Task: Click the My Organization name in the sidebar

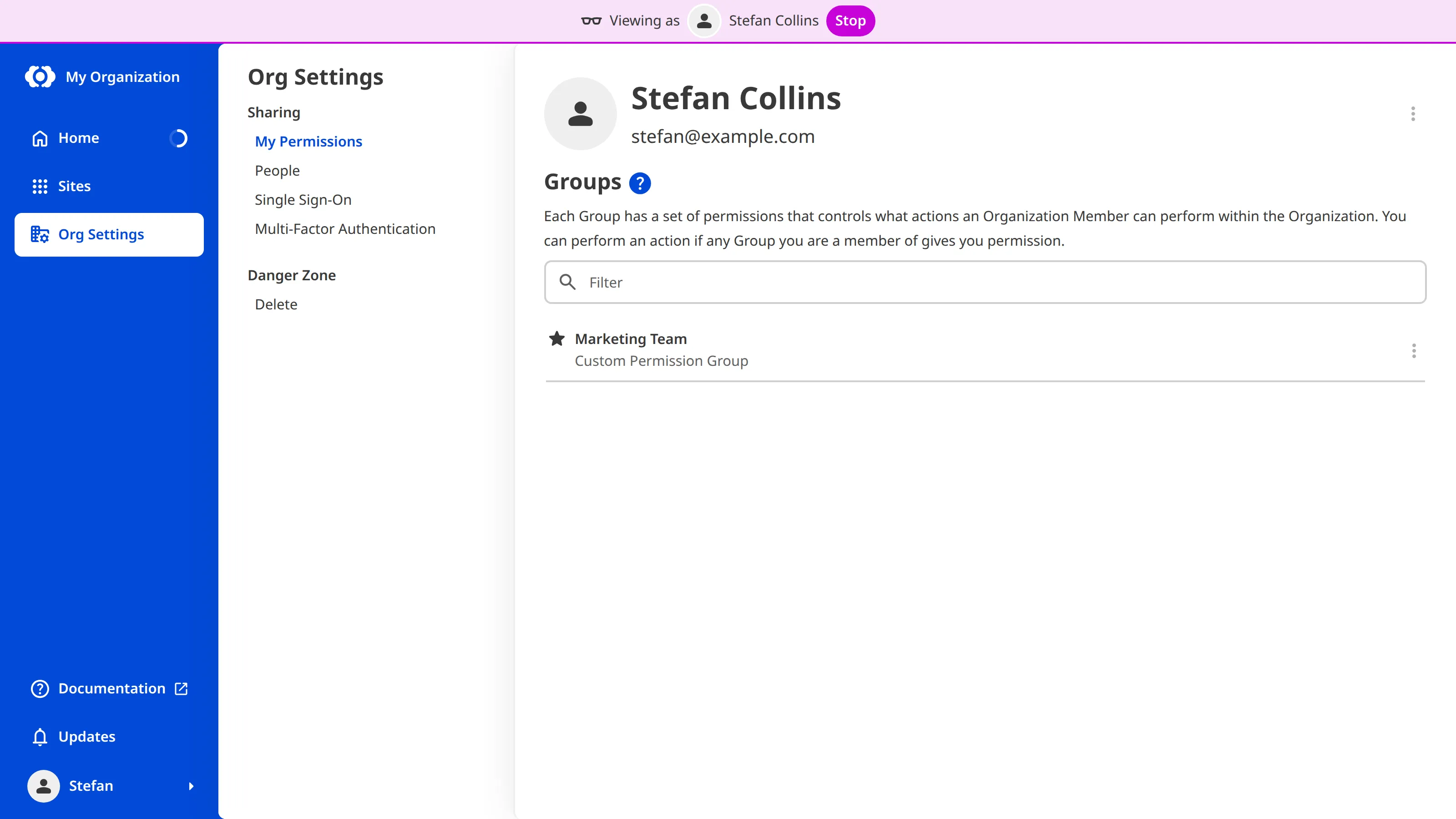Action: coord(123,77)
